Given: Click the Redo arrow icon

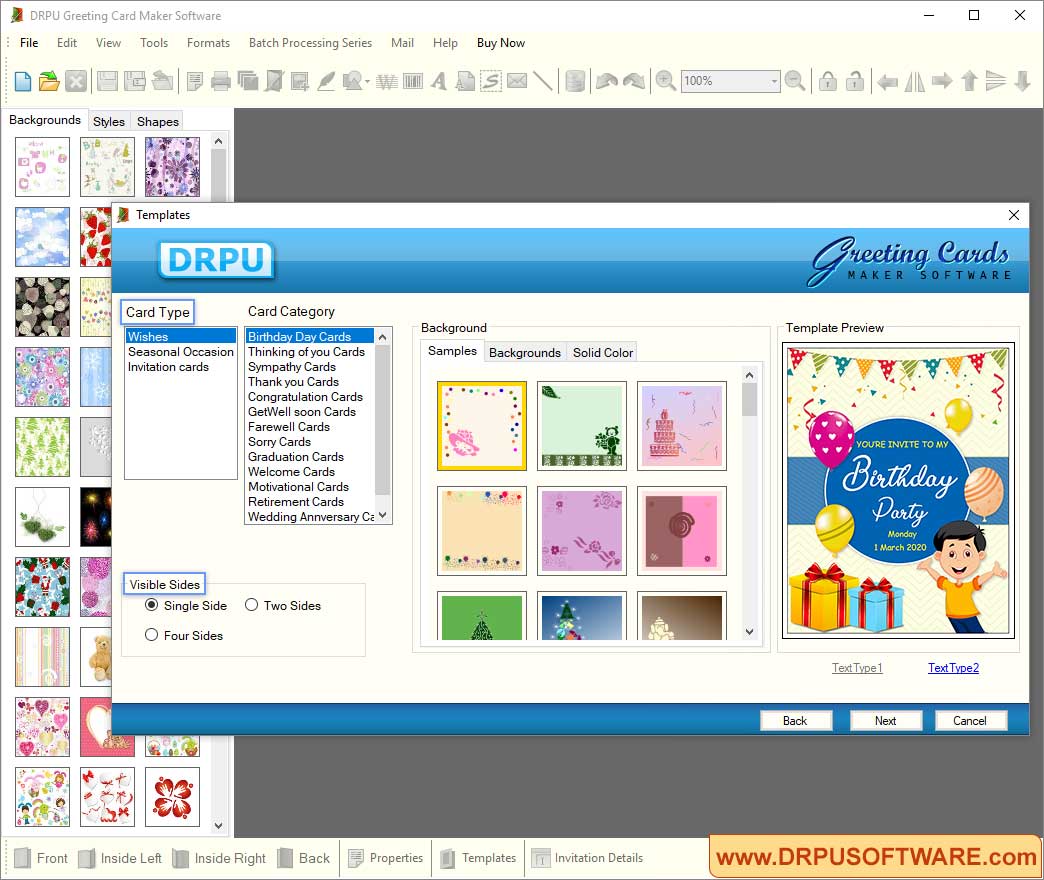Looking at the screenshot, I should [634, 81].
